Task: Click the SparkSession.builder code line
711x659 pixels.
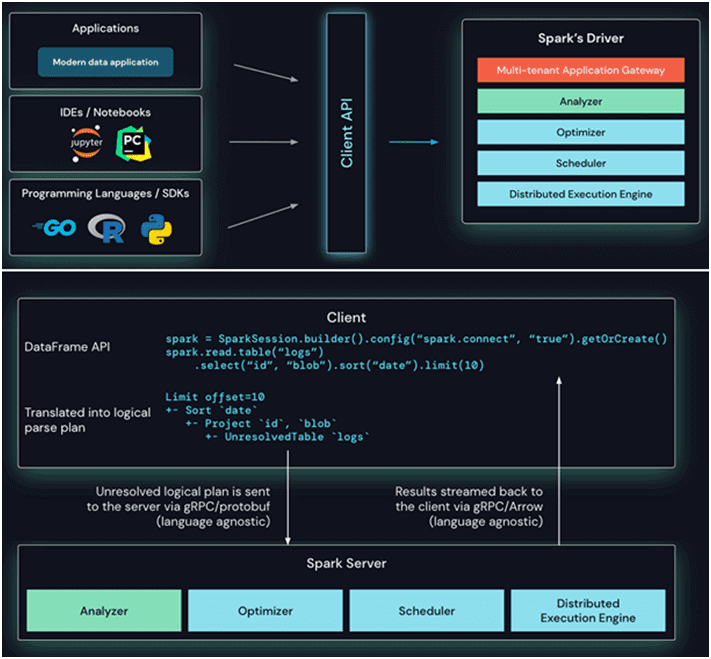Action: click(415, 339)
